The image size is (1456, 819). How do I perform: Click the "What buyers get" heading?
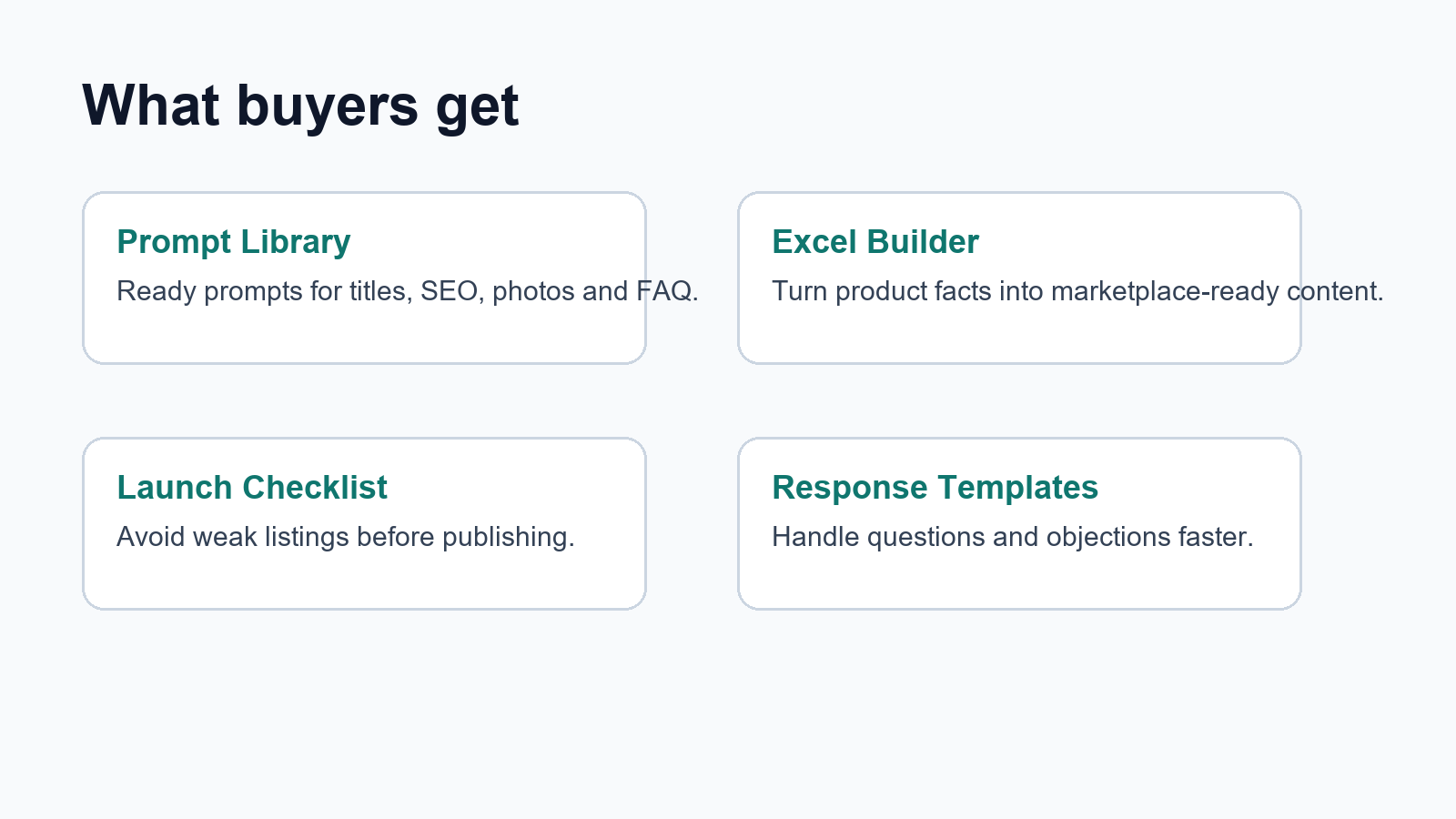coord(300,106)
